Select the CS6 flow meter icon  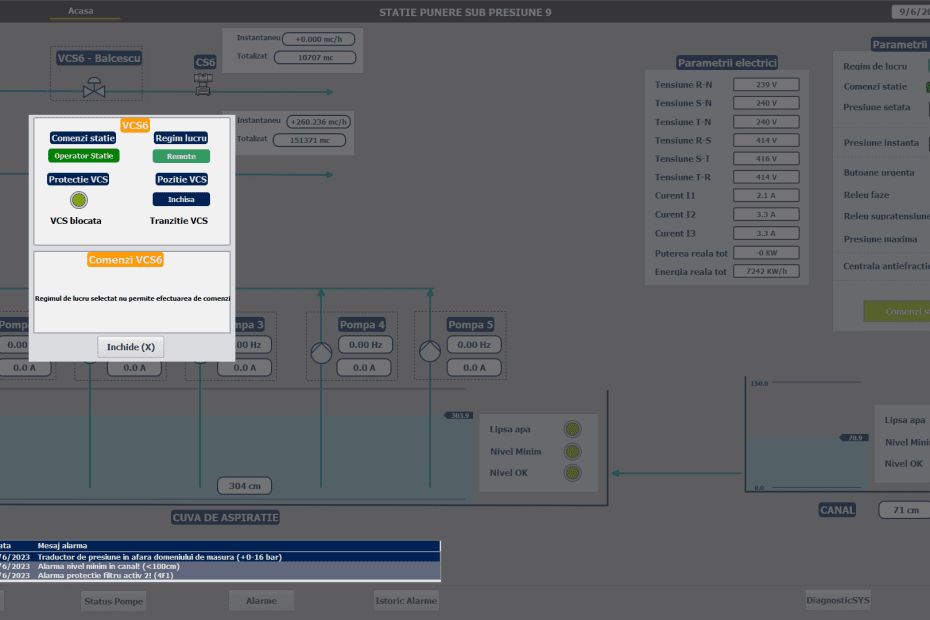click(204, 84)
